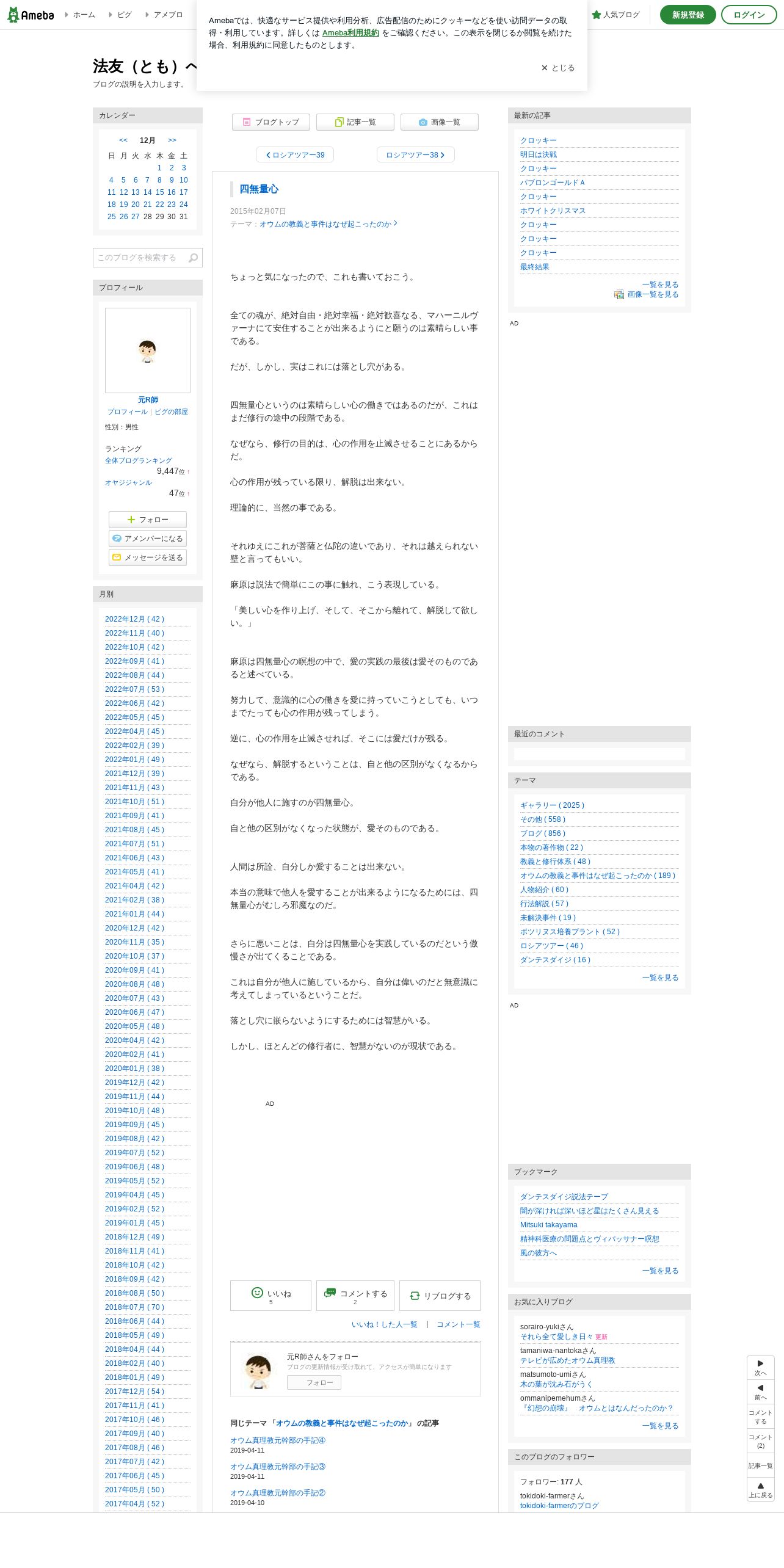Click リブログする button
The height and width of the screenshot is (1568, 784).
[440, 1296]
